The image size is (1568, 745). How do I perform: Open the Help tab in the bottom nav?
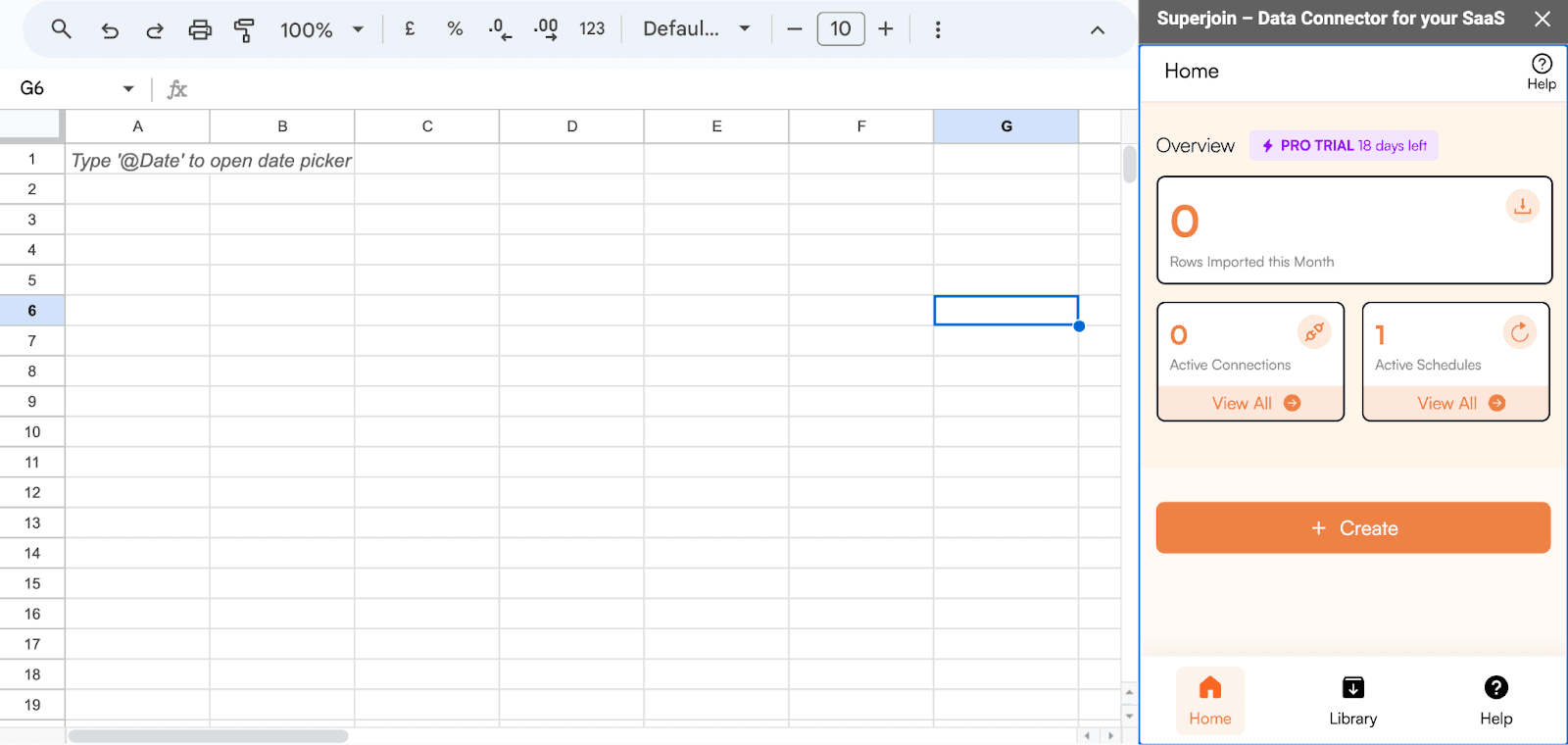pos(1496,700)
